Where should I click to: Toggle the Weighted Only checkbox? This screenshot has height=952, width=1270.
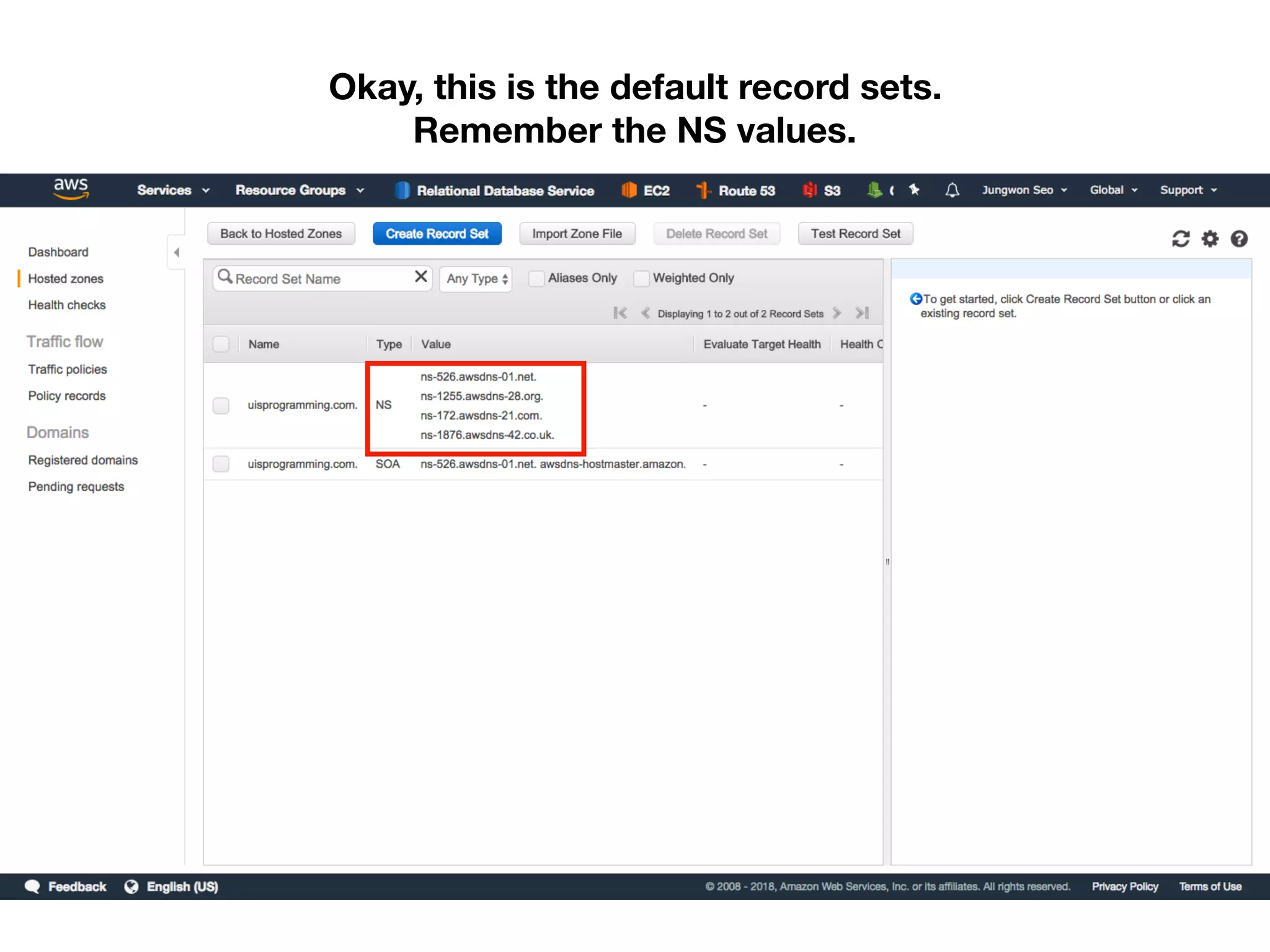coord(641,278)
